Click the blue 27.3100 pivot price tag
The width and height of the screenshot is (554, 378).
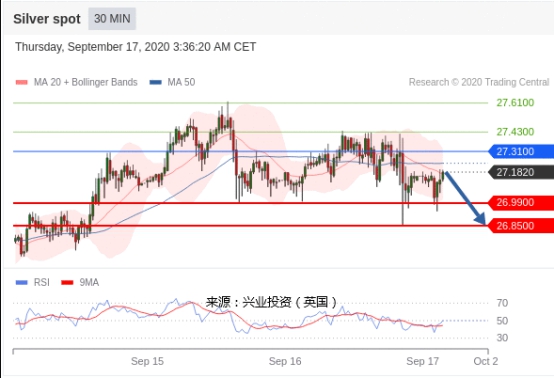[521, 152]
